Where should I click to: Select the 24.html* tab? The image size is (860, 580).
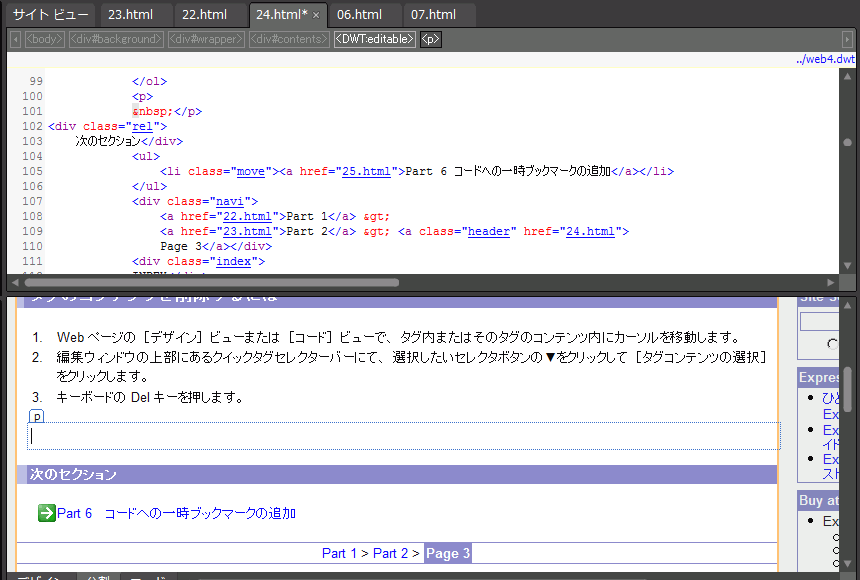click(281, 15)
